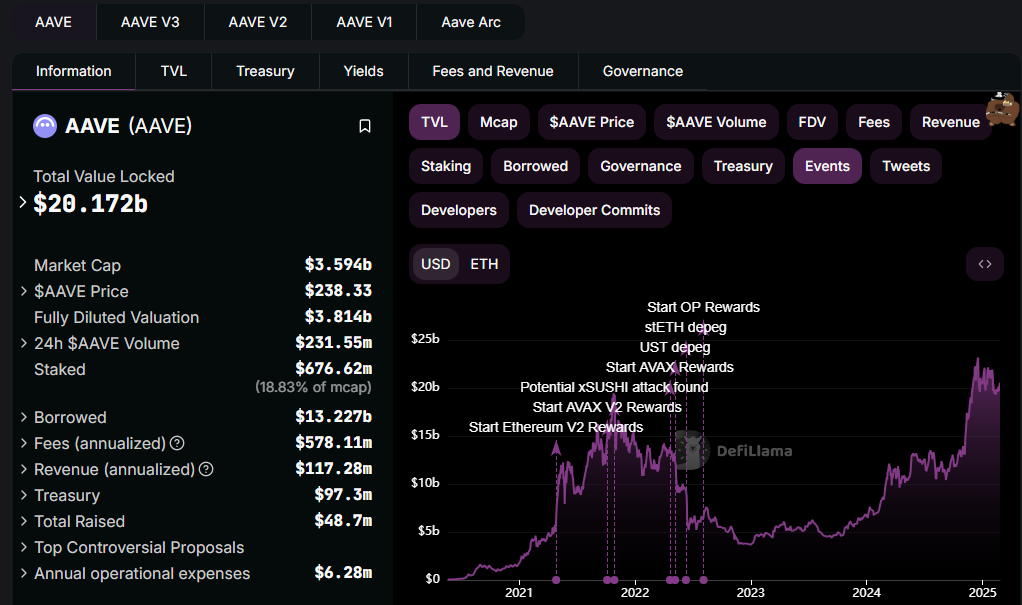Click the first event marker dot on timeline
The image size is (1022, 605).
click(x=556, y=580)
